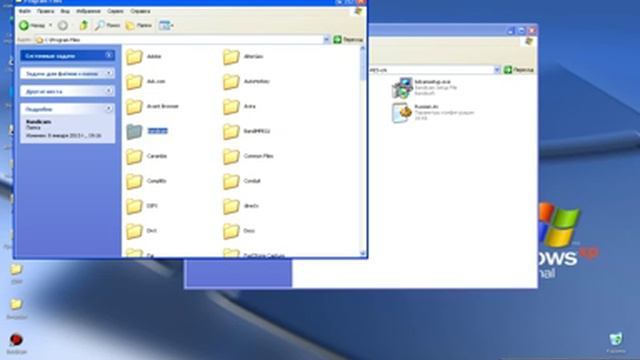
Task: Select the Common Files folder
Action: (x=248, y=156)
